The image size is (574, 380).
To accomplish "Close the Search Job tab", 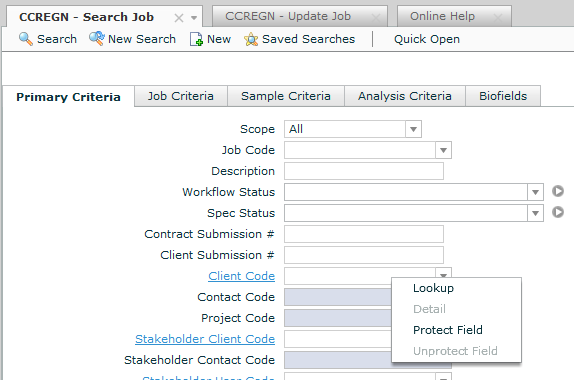I will (179, 18).
